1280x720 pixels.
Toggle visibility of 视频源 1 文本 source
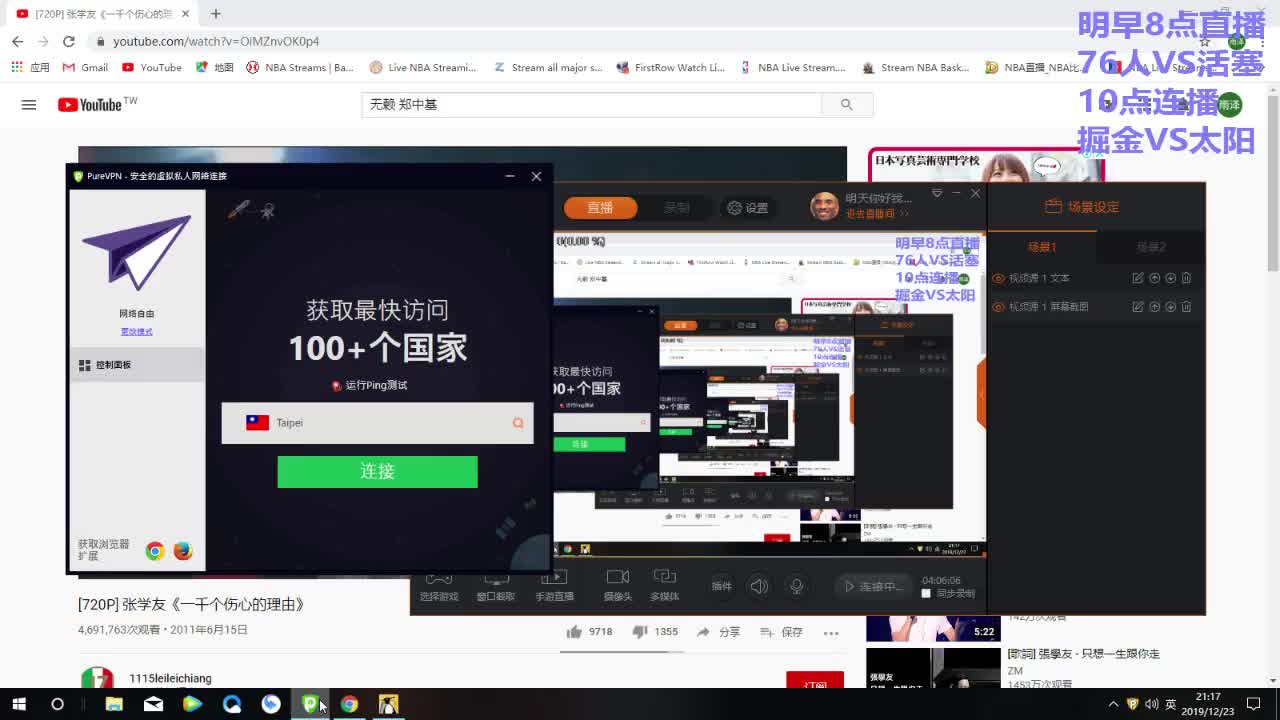998,278
